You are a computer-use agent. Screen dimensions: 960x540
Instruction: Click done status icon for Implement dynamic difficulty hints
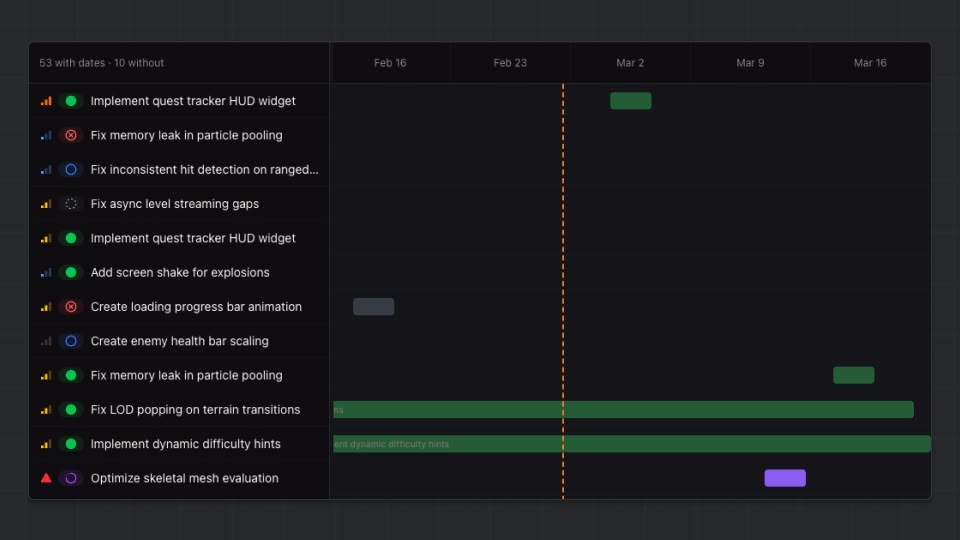pyautogui.click(x=71, y=444)
